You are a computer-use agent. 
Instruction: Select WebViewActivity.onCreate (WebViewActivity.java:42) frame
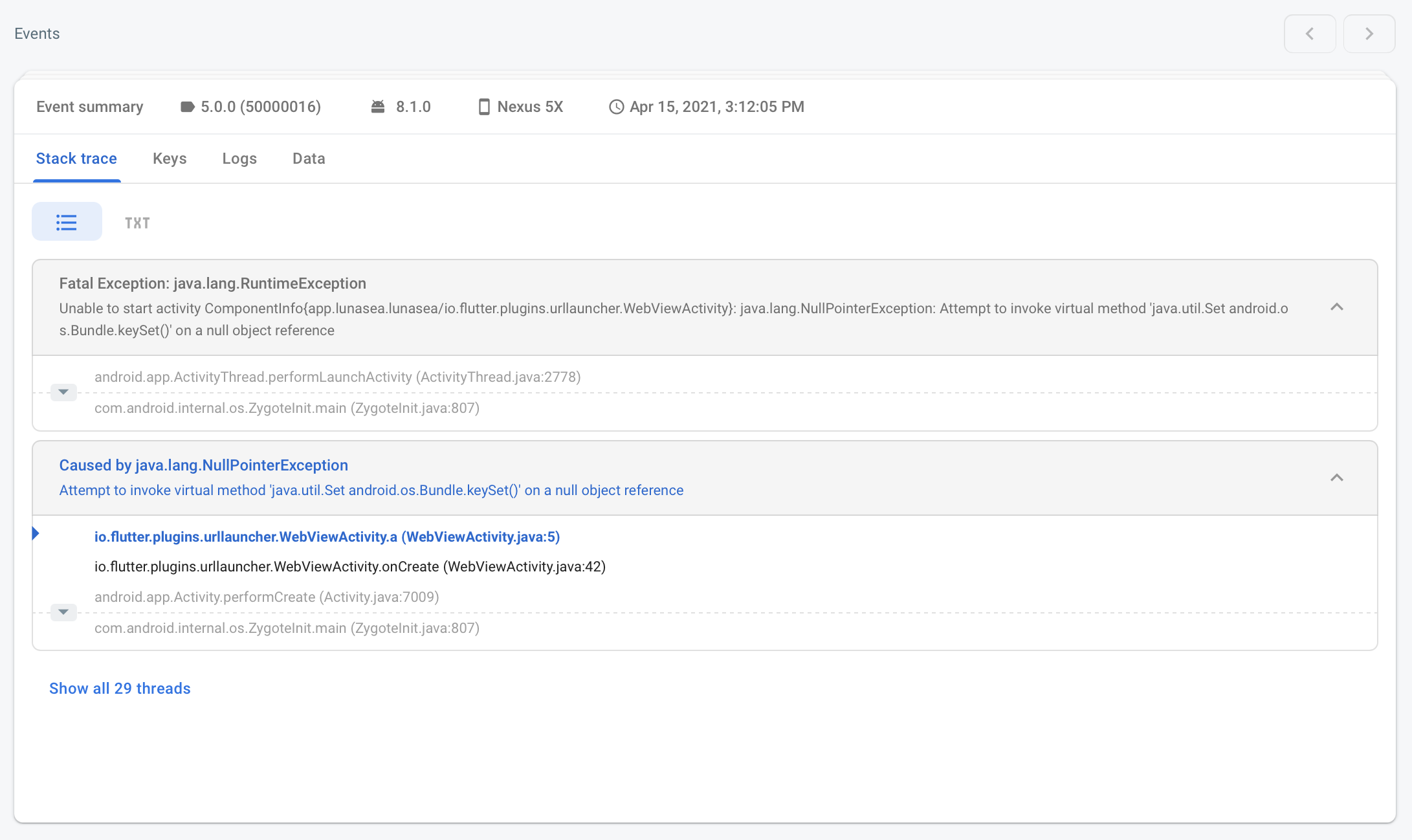pyautogui.click(x=350, y=566)
